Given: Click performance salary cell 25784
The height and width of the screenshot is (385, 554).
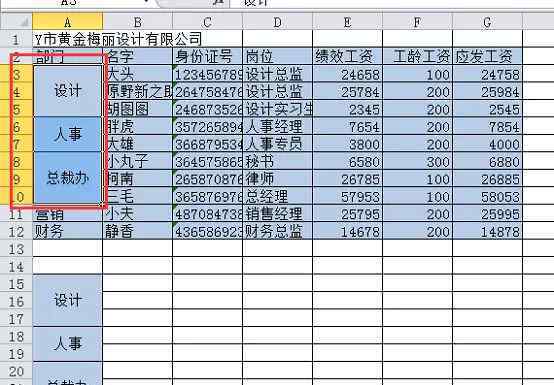Looking at the screenshot, I should pos(347,91).
